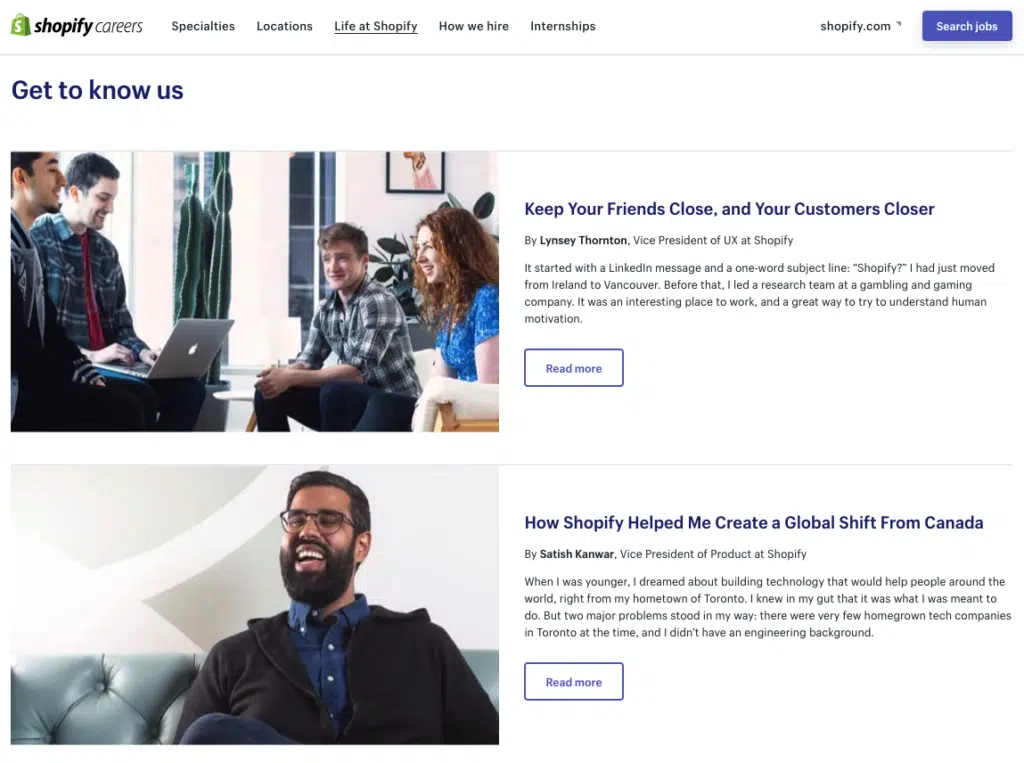
Task: Click the author name Satish Kanwar
Action: 577,554
